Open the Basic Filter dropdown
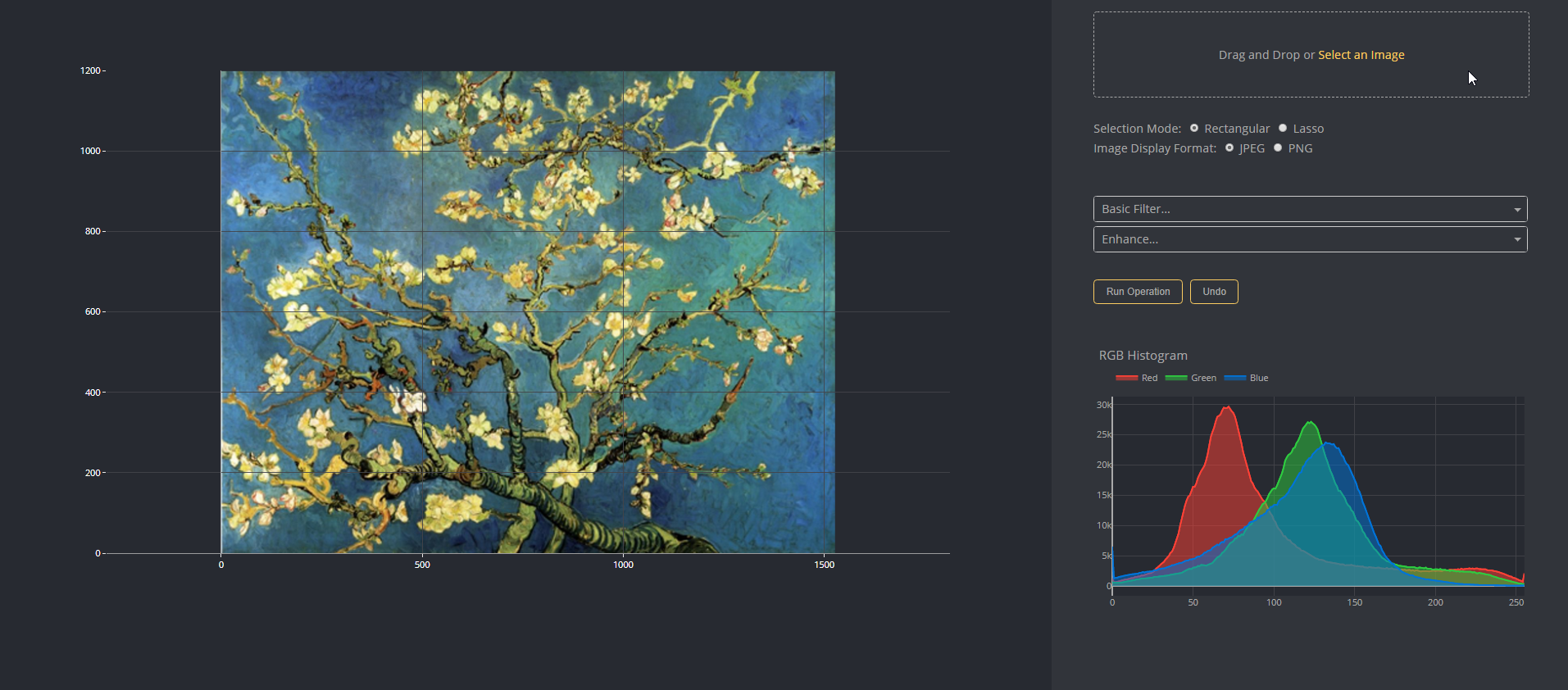1568x690 pixels. tap(1310, 209)
